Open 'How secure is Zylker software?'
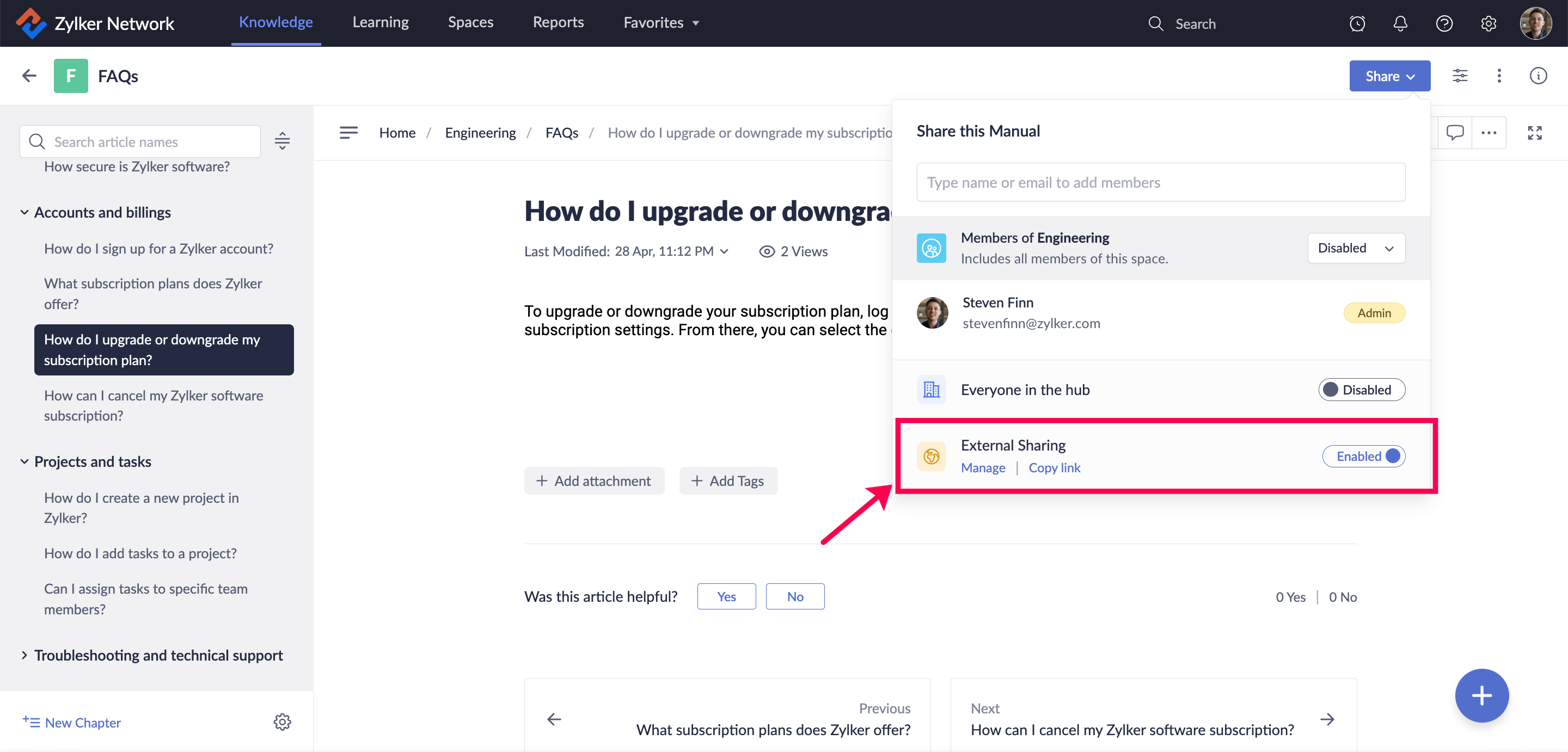Image resolution: width=1568 pixels, height=752 pixels. point(136,166)
